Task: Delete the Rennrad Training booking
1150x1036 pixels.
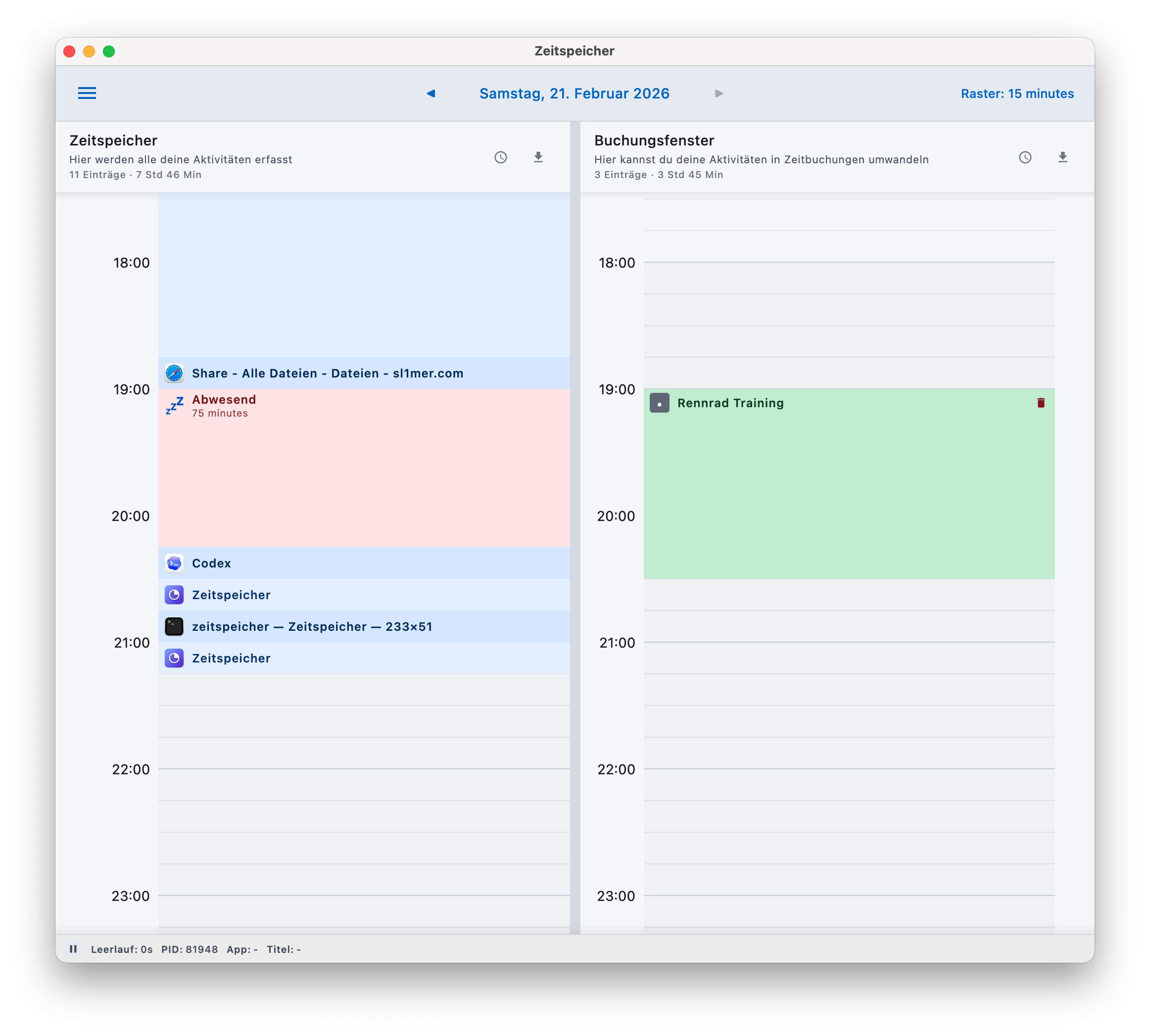Action: pos(1041,403)
